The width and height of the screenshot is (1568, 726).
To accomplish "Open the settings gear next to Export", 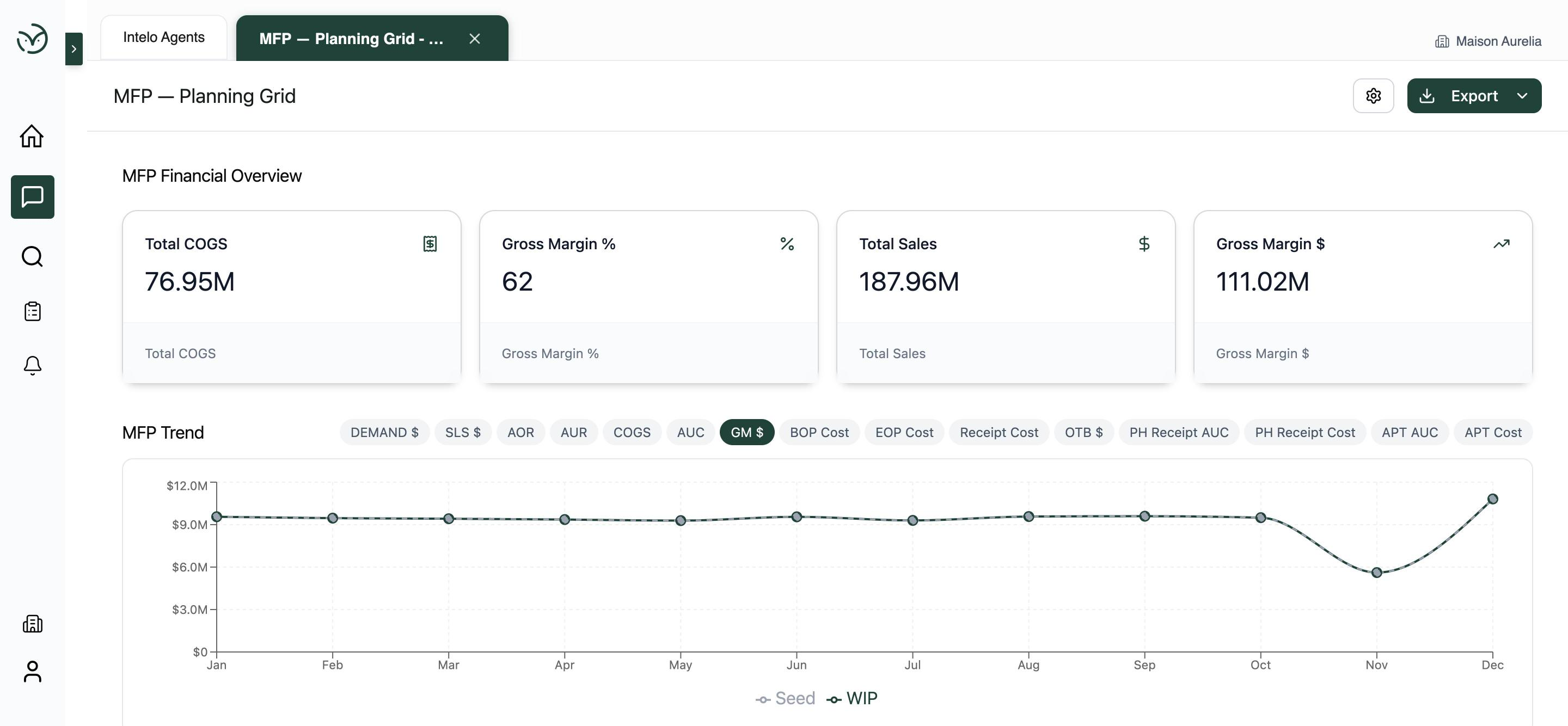I will pos(1373,96).
